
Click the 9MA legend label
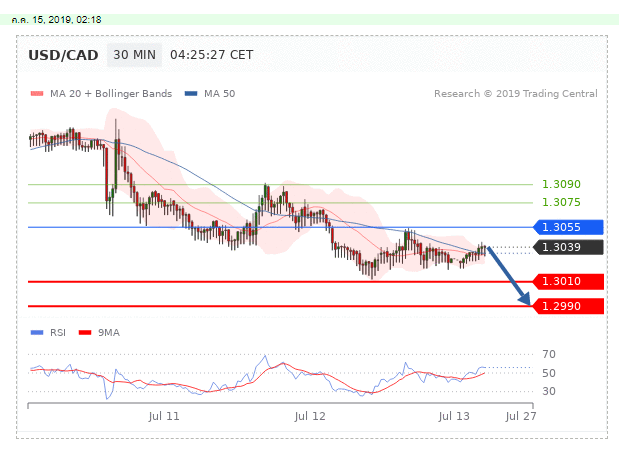(109, 333)
